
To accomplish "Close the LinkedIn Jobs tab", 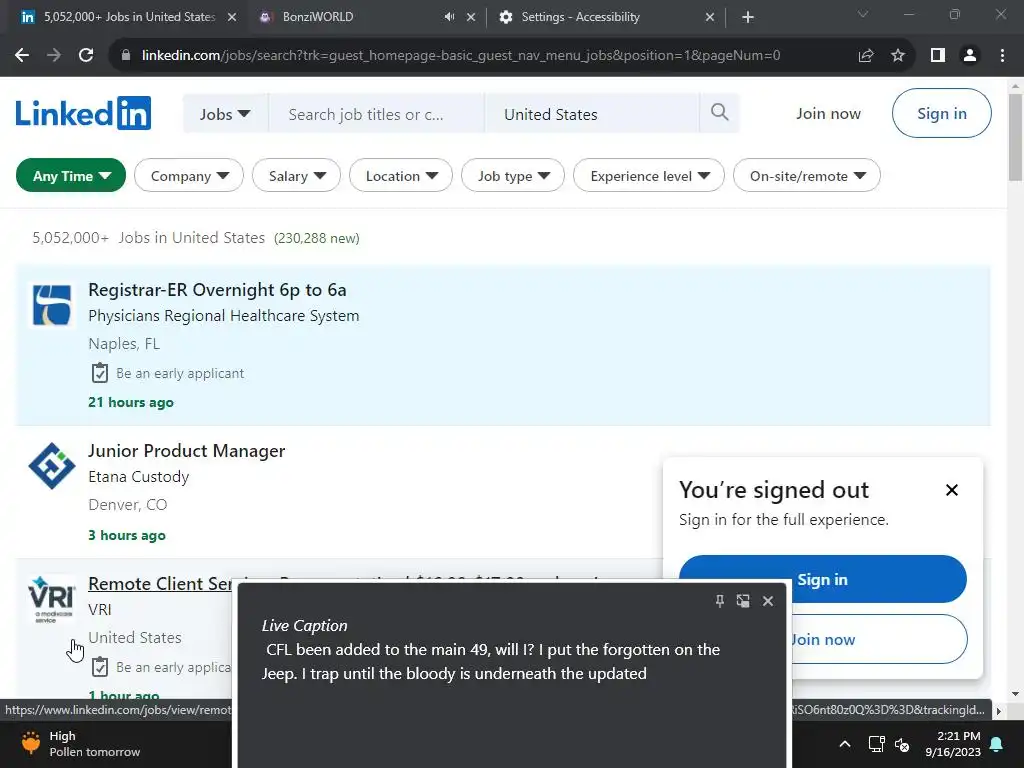I will tap(232, 17).
